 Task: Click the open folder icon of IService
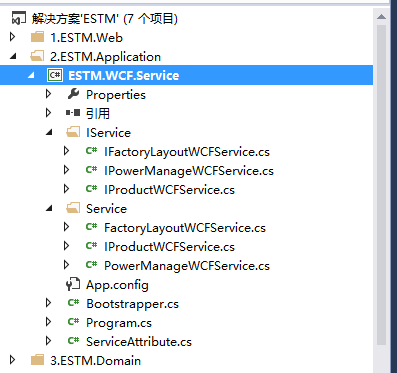coord(73,132)
